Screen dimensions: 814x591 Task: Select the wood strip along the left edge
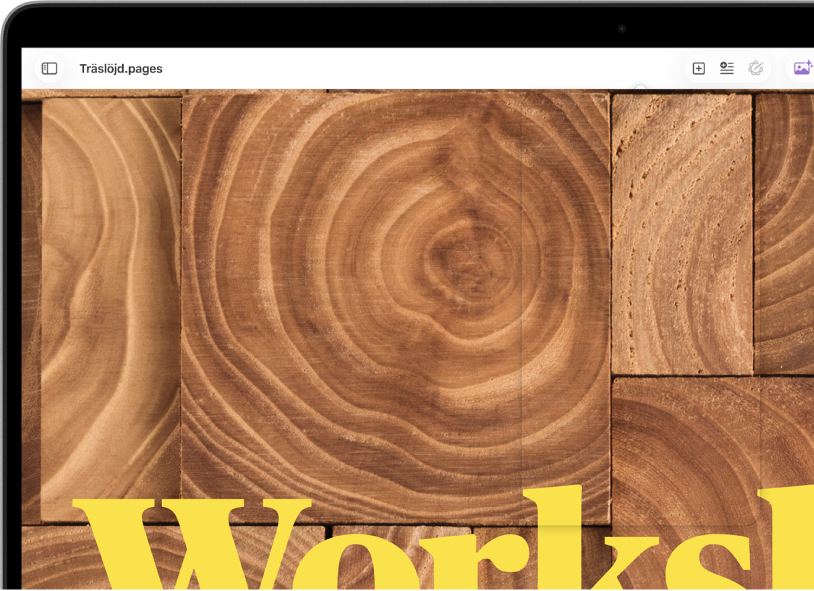point(31,312)
